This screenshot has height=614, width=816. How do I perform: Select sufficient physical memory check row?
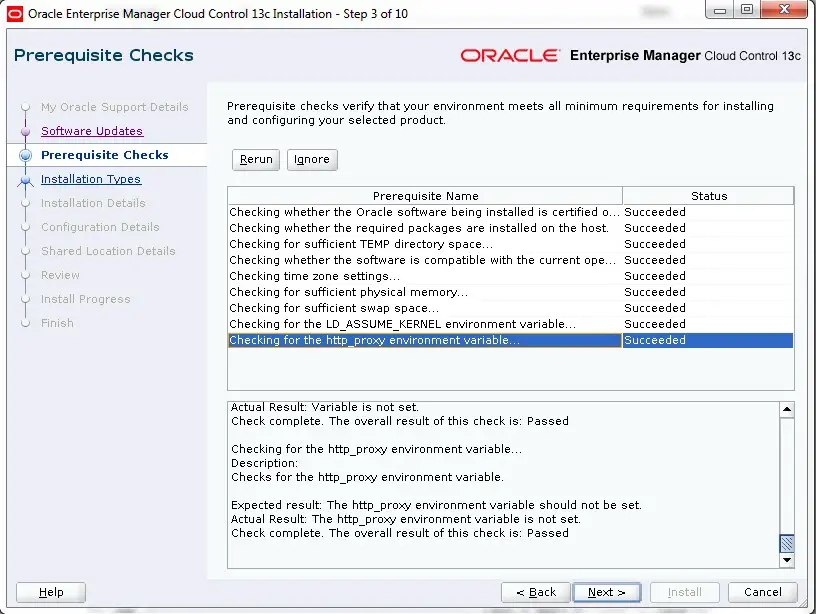[511, 292]
